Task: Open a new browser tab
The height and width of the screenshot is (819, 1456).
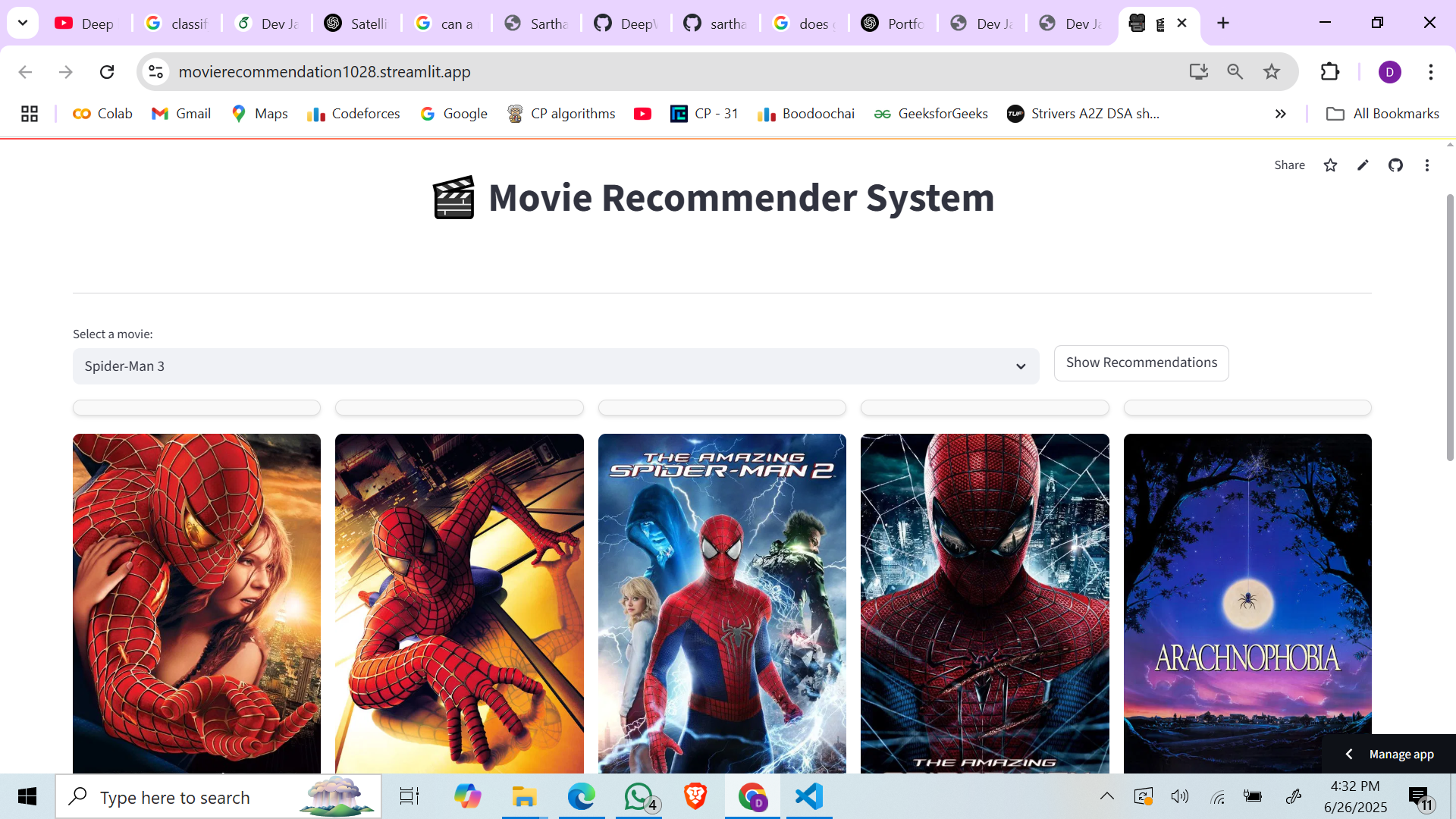Action: pyautogui.click(x=1223, y=23)
